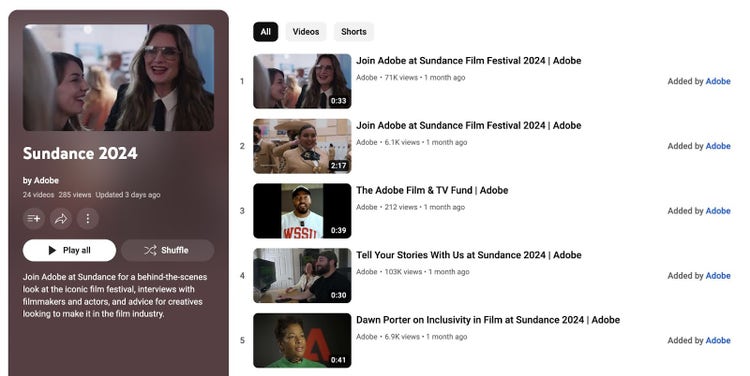Click Adobe link in video 4 Added by
The width and height of the screenshot is (750, 376).
point(718,276)
